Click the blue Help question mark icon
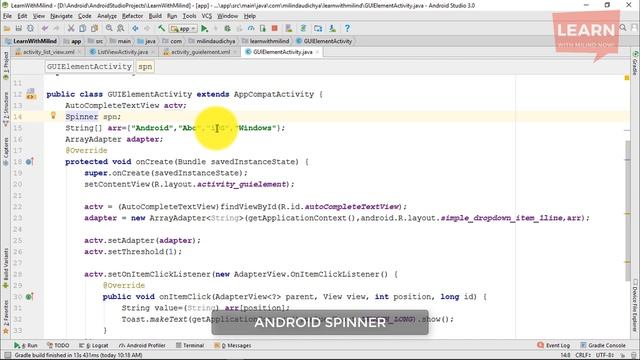Viewport: 640px width, 360px height. [x=347, y=29]
